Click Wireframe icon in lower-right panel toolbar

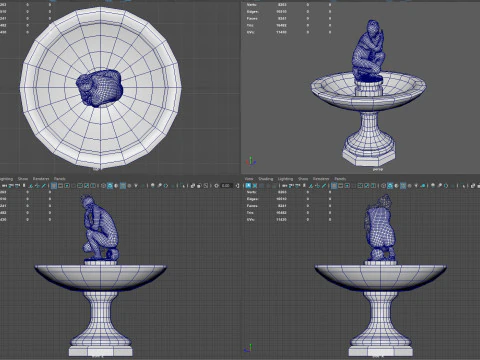(383, 186)
